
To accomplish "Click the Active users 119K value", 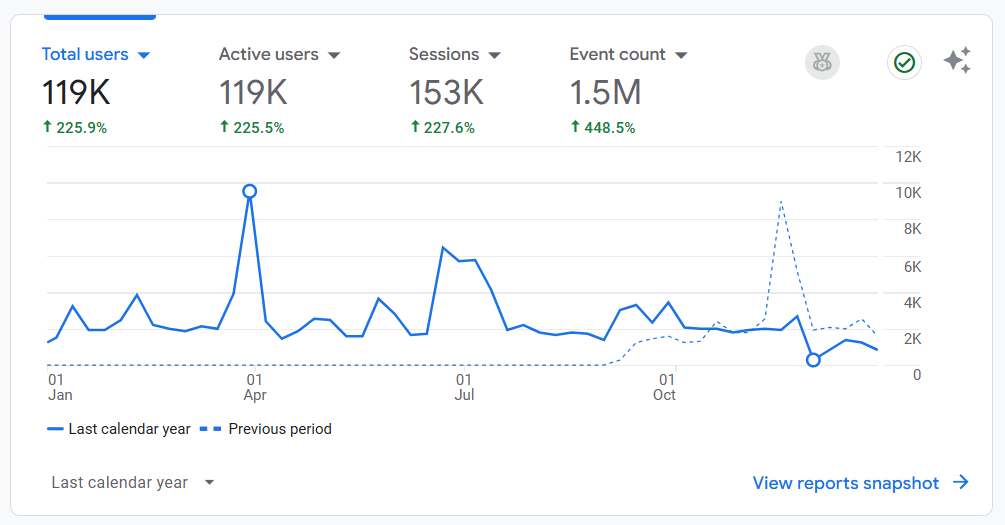I will coord(253,93).
